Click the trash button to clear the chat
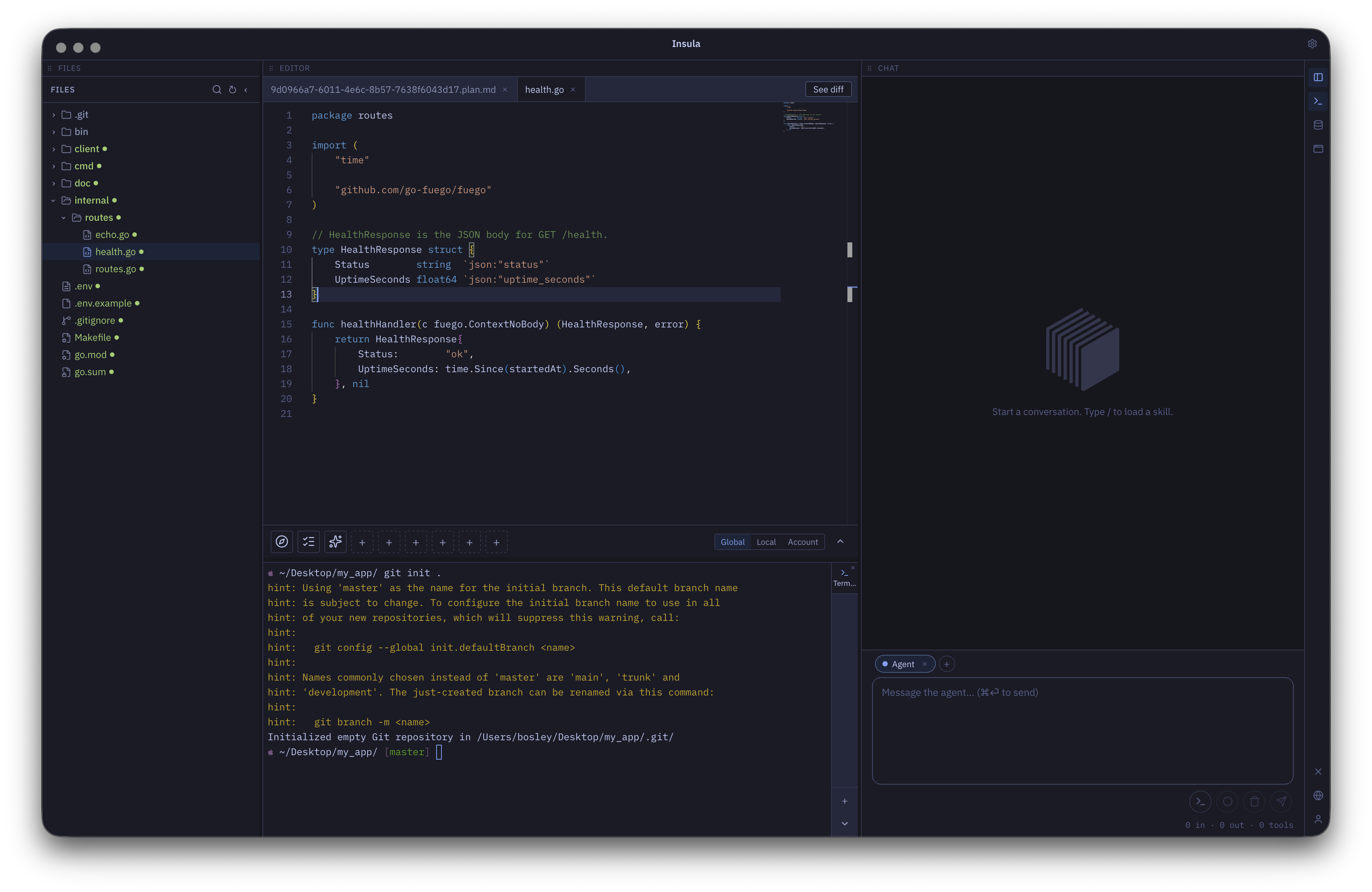The image size is (1372, 892). tap(1255, 801)
